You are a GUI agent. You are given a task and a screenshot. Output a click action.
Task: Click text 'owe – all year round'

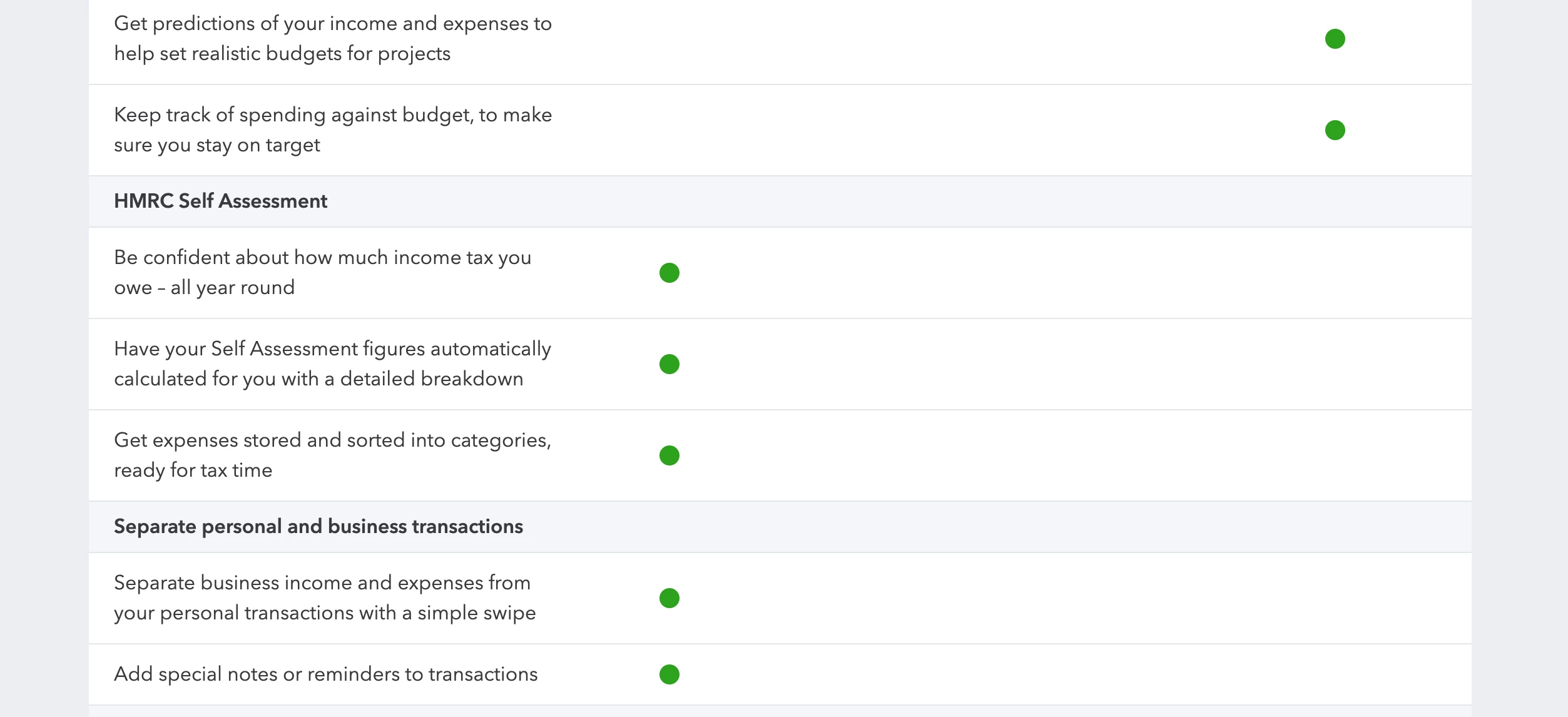click(204, 288)
